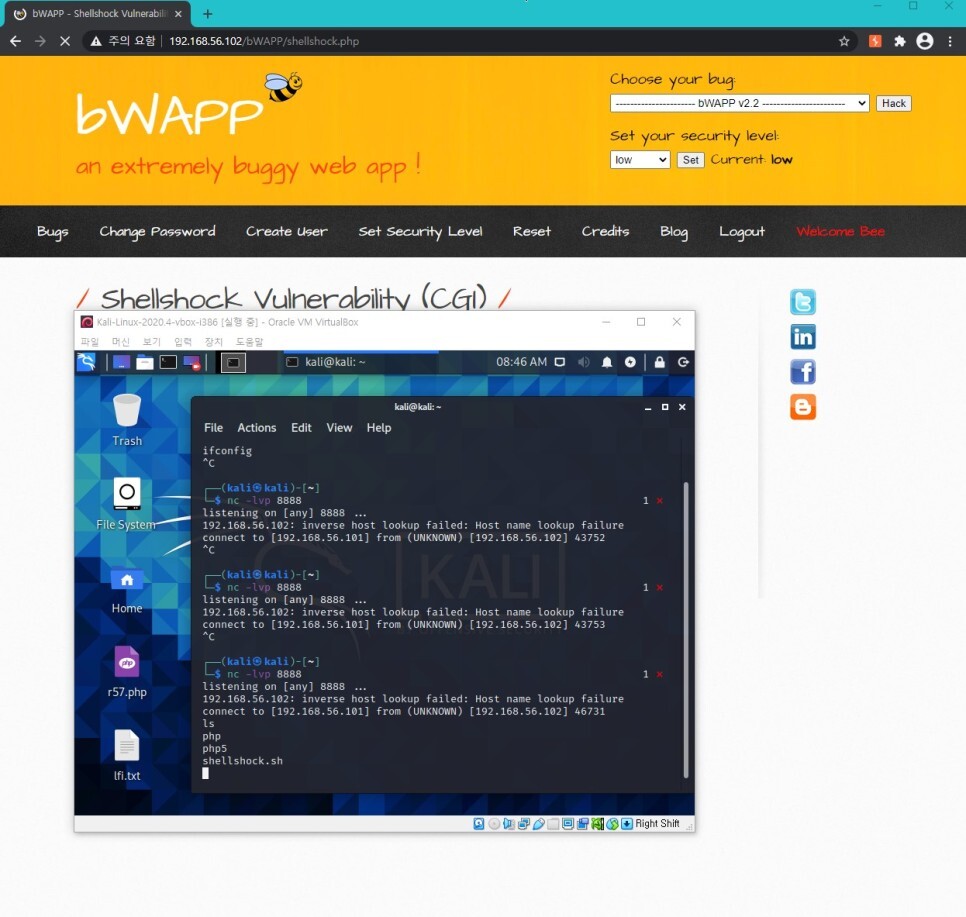Open VirtualBox 파일 menu
The width and height of the screenshot is (966, 917).
pyautogui.click(x=90, y=341)
